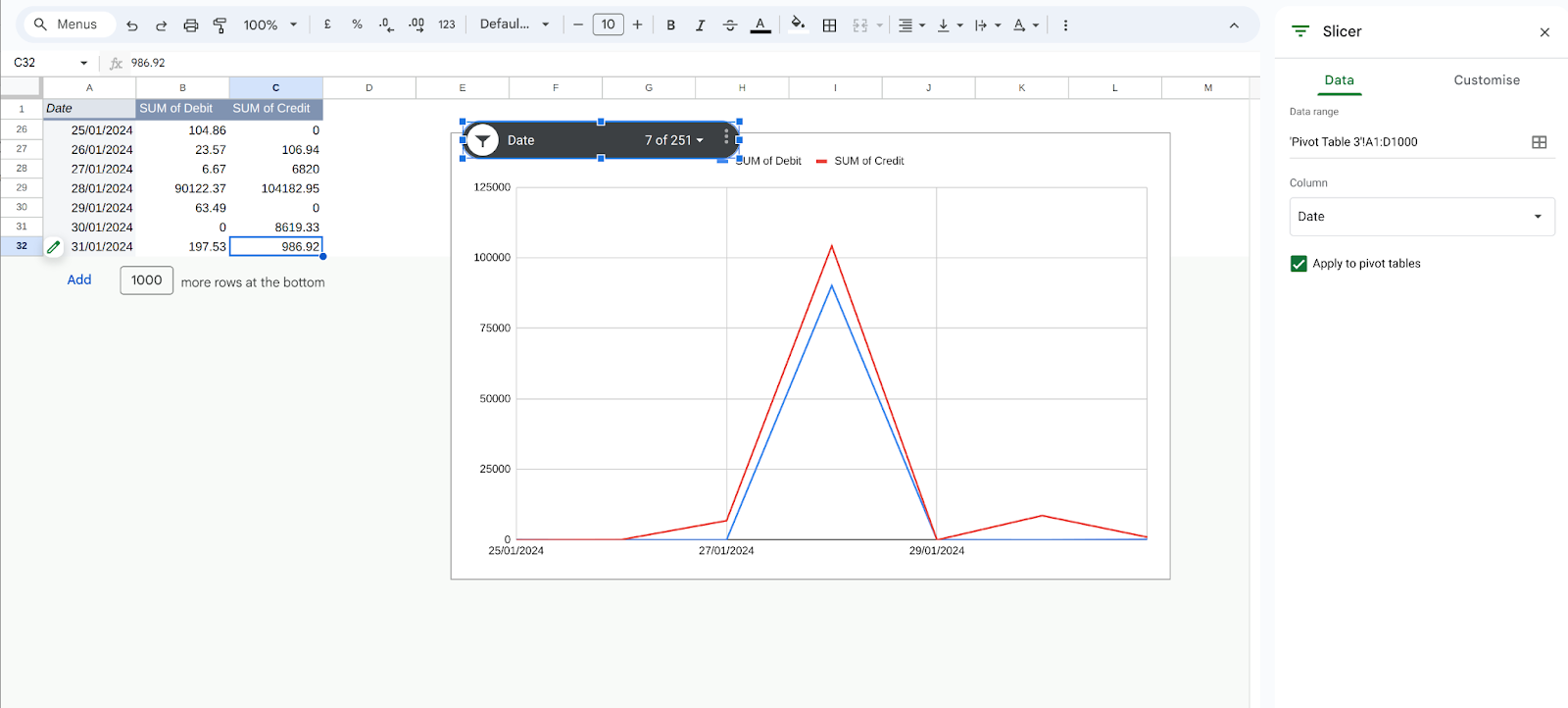Screen dimensions: 1568x708
Task: Click the select data range grid icon
Action: coord(1540,142)
